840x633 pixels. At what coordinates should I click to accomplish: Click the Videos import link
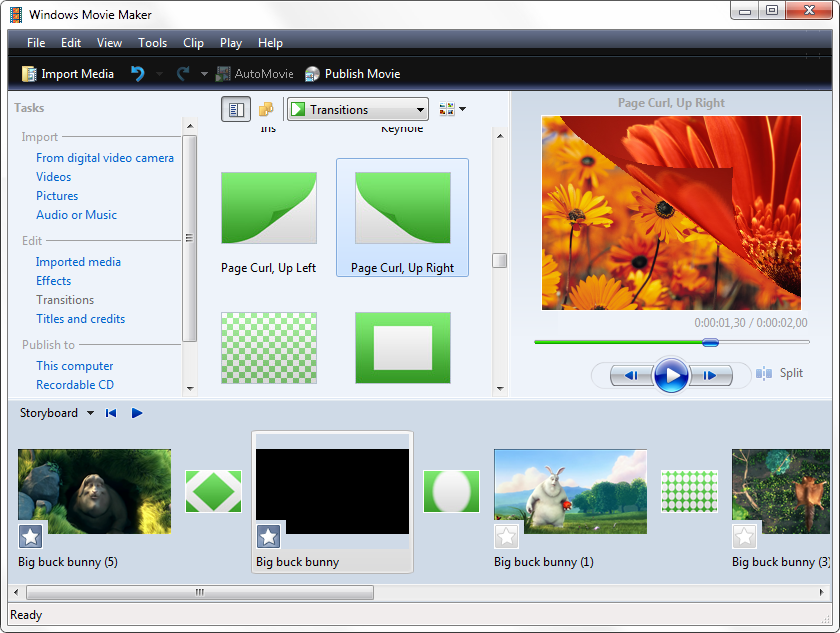tap(54, 177)
